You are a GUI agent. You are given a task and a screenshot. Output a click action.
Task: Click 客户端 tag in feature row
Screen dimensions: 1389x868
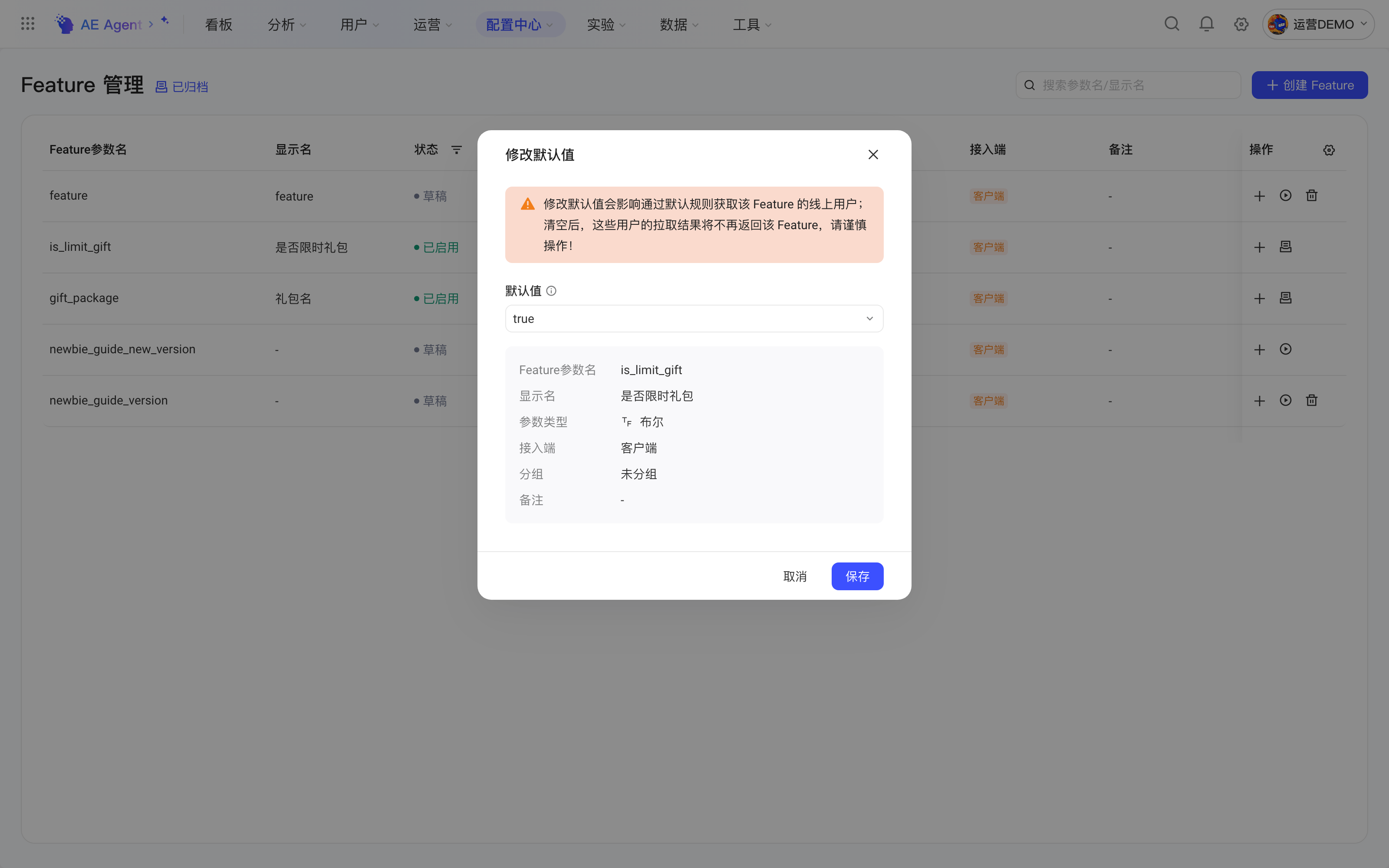pyautogui.click(x=988, y=196)
